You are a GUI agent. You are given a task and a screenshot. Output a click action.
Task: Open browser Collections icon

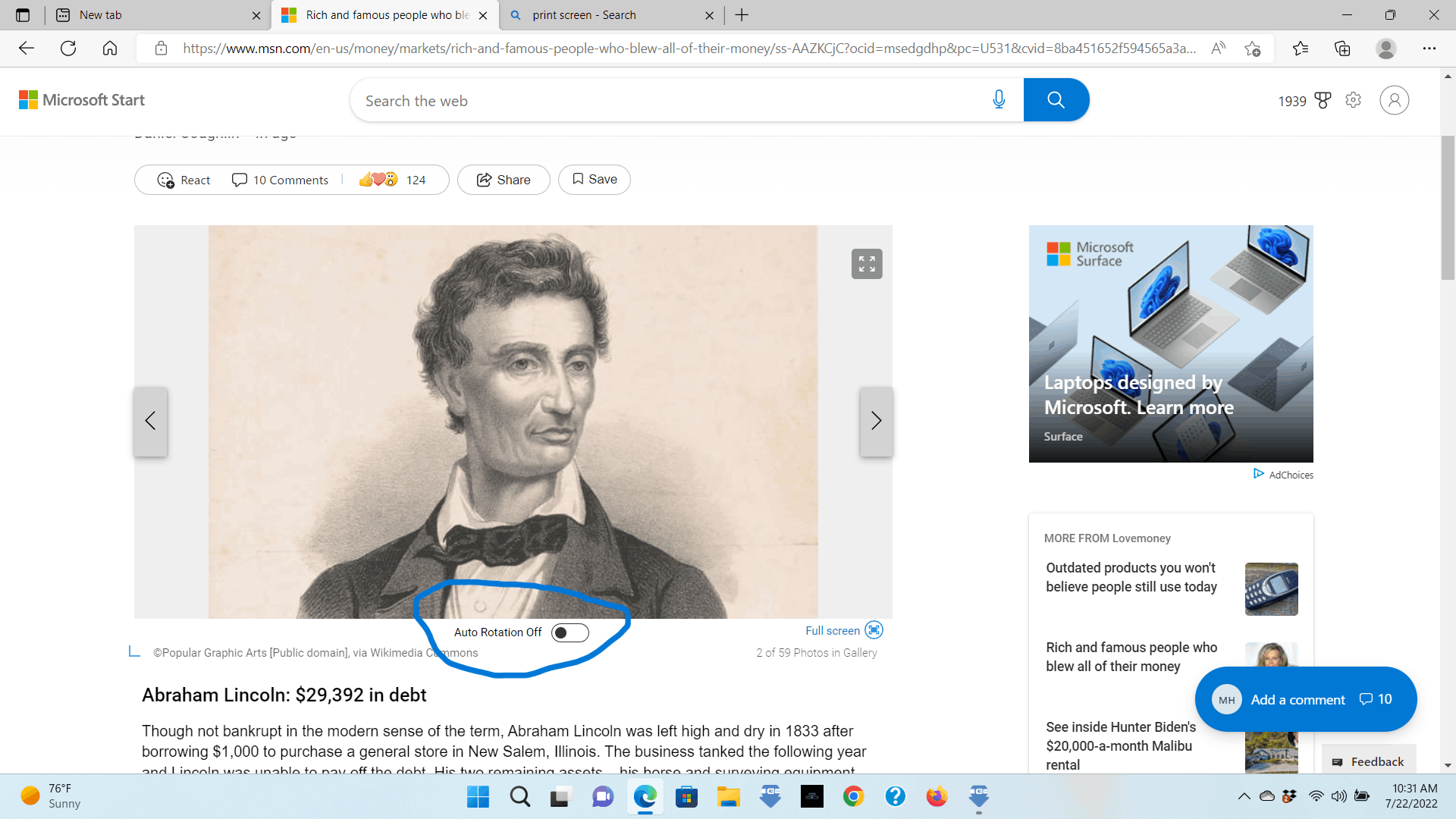[x=1342, y=49]
